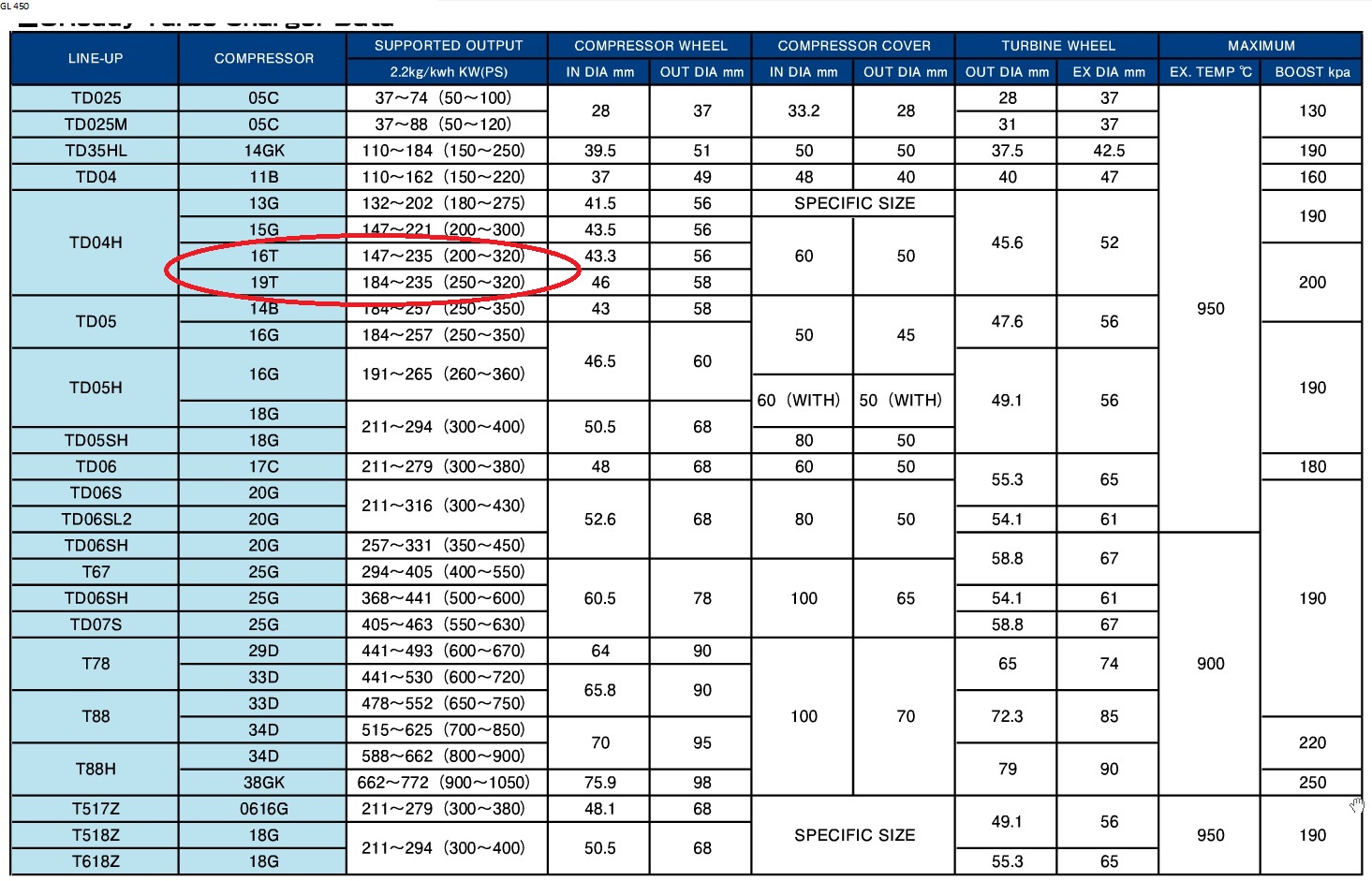Select the TD04H line-up cell

(x=96, y=242)
